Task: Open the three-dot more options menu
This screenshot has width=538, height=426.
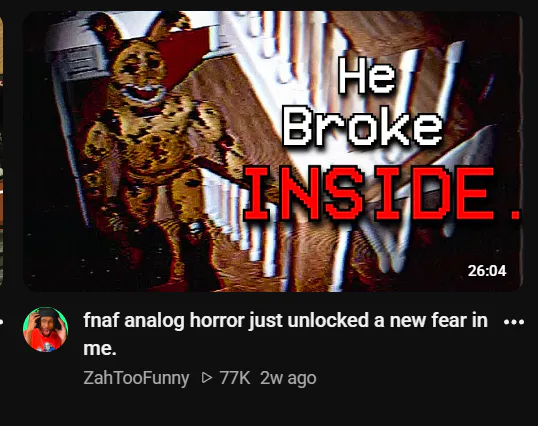Action: tap(514, 322)
